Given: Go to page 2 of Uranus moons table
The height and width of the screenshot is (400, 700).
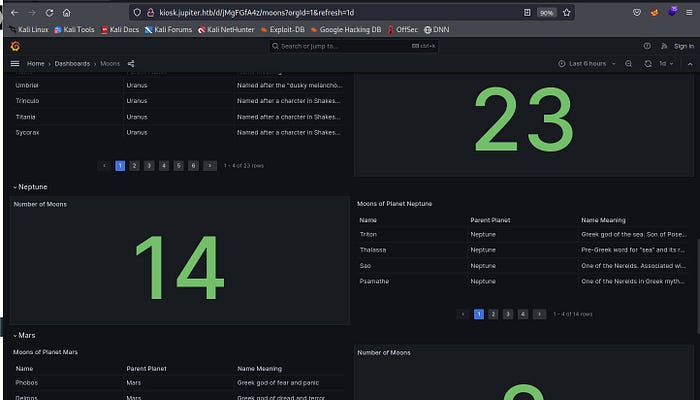Looking at the screenshot, I should click(x=134, y=166).
